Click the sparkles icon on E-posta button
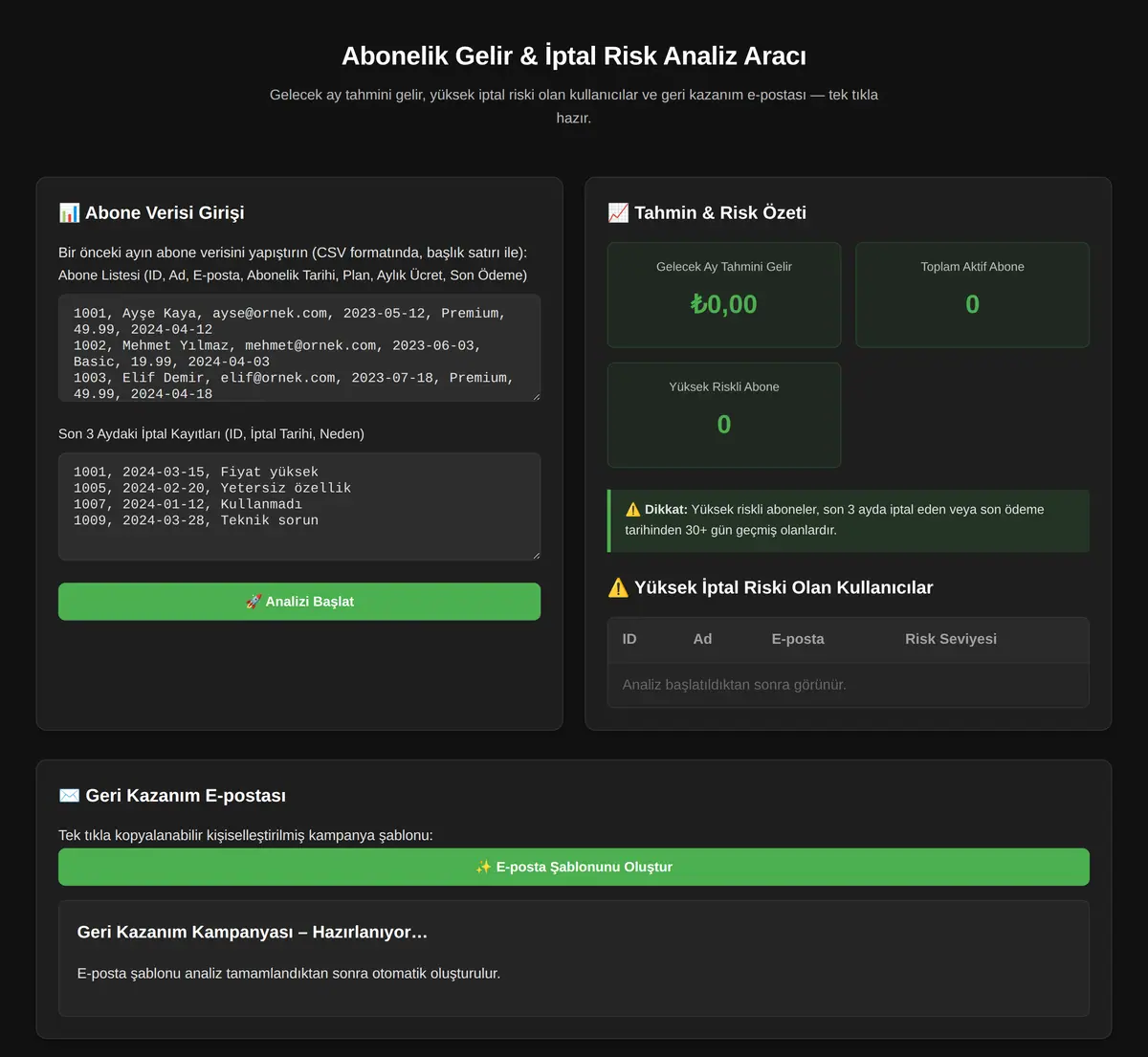This screenshot has width=1148, height=1057. (483, 867)
